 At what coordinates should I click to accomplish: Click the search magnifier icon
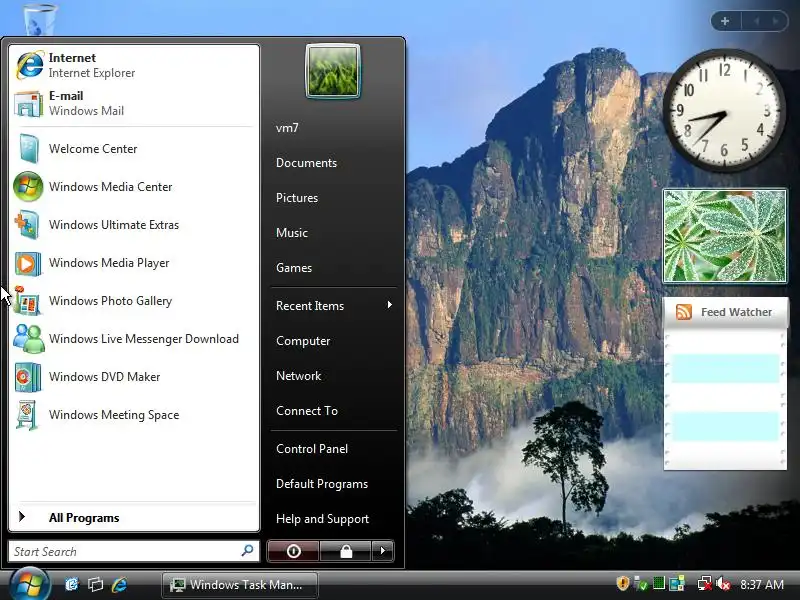tap(247, 551)
